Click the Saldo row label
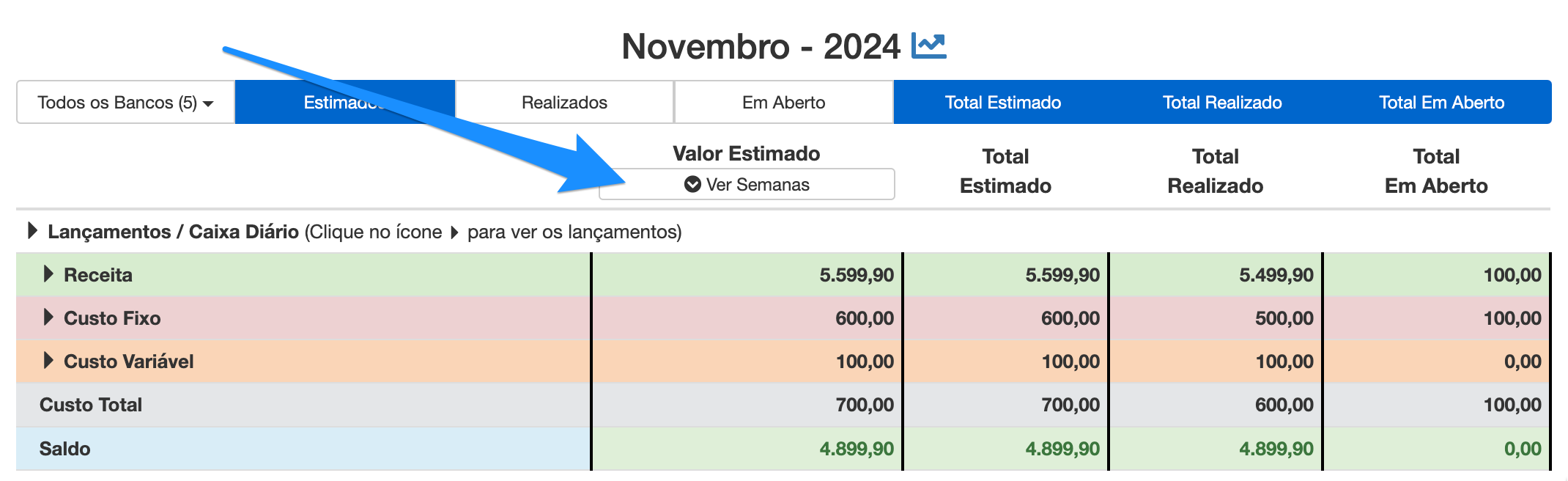Viewport: 1568px width, 481px height. pyautogui.click(x=64, y=449)
